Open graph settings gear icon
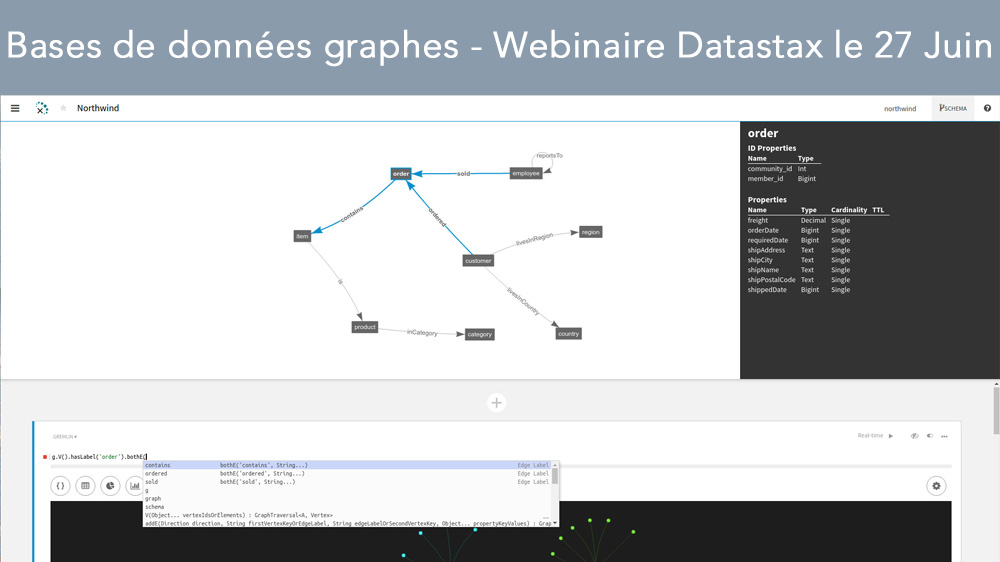Image resolution: width=1000 pixels, height=562 pixels. [x=936, y=486]
